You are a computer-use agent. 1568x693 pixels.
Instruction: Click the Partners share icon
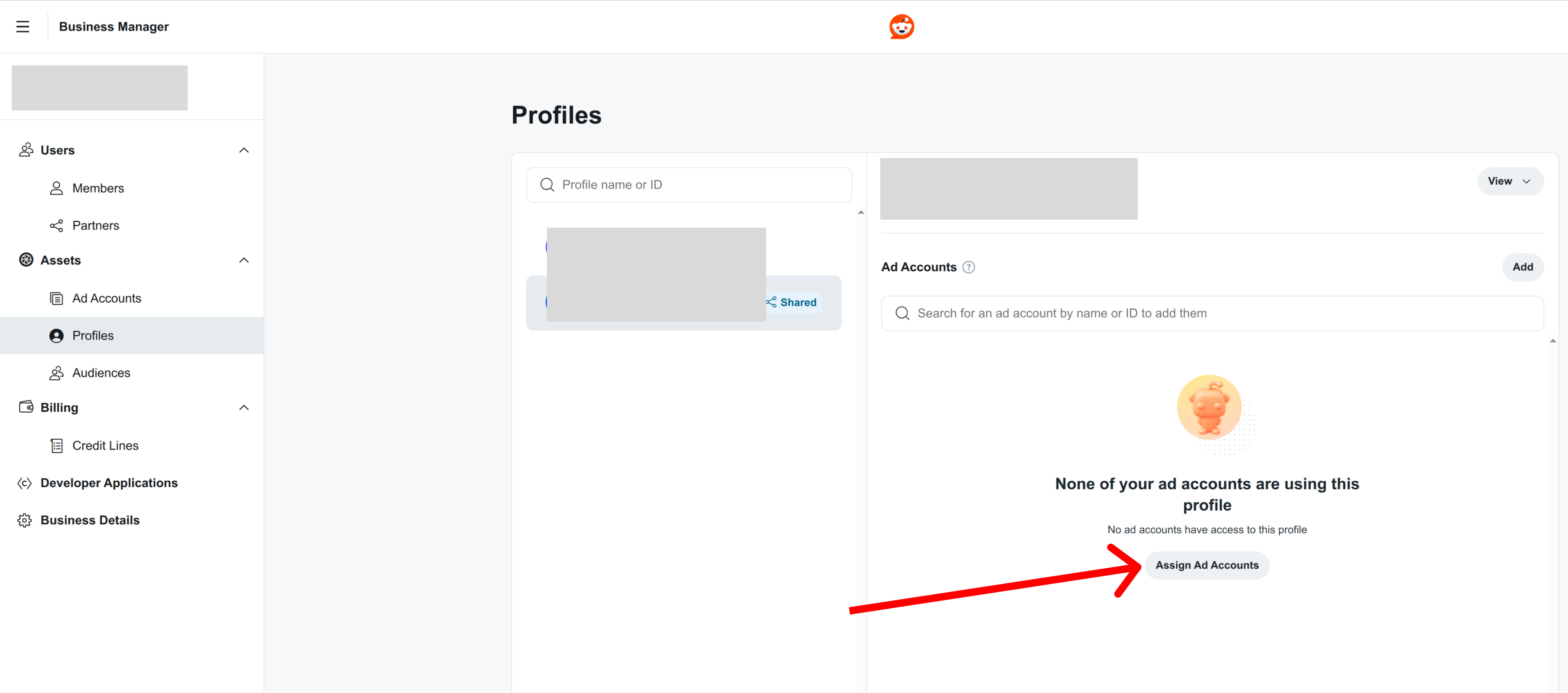pos(56,225)
